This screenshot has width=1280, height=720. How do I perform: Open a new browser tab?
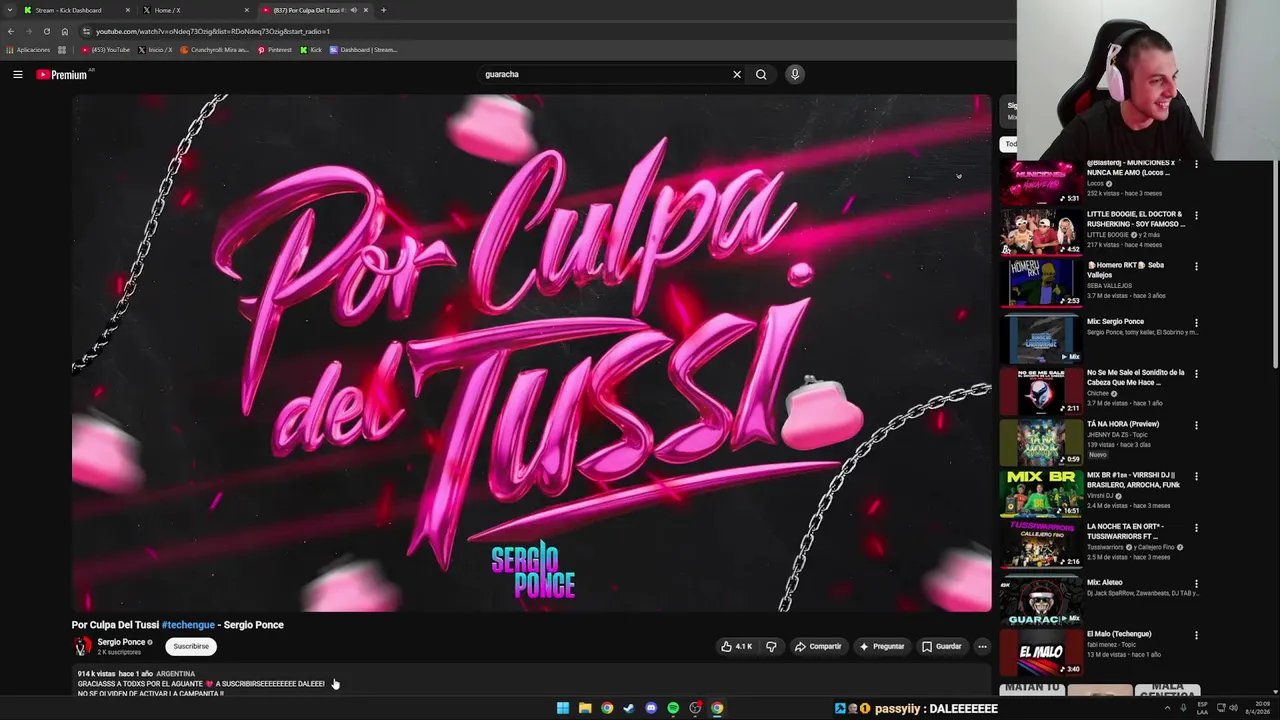(383, 10)
